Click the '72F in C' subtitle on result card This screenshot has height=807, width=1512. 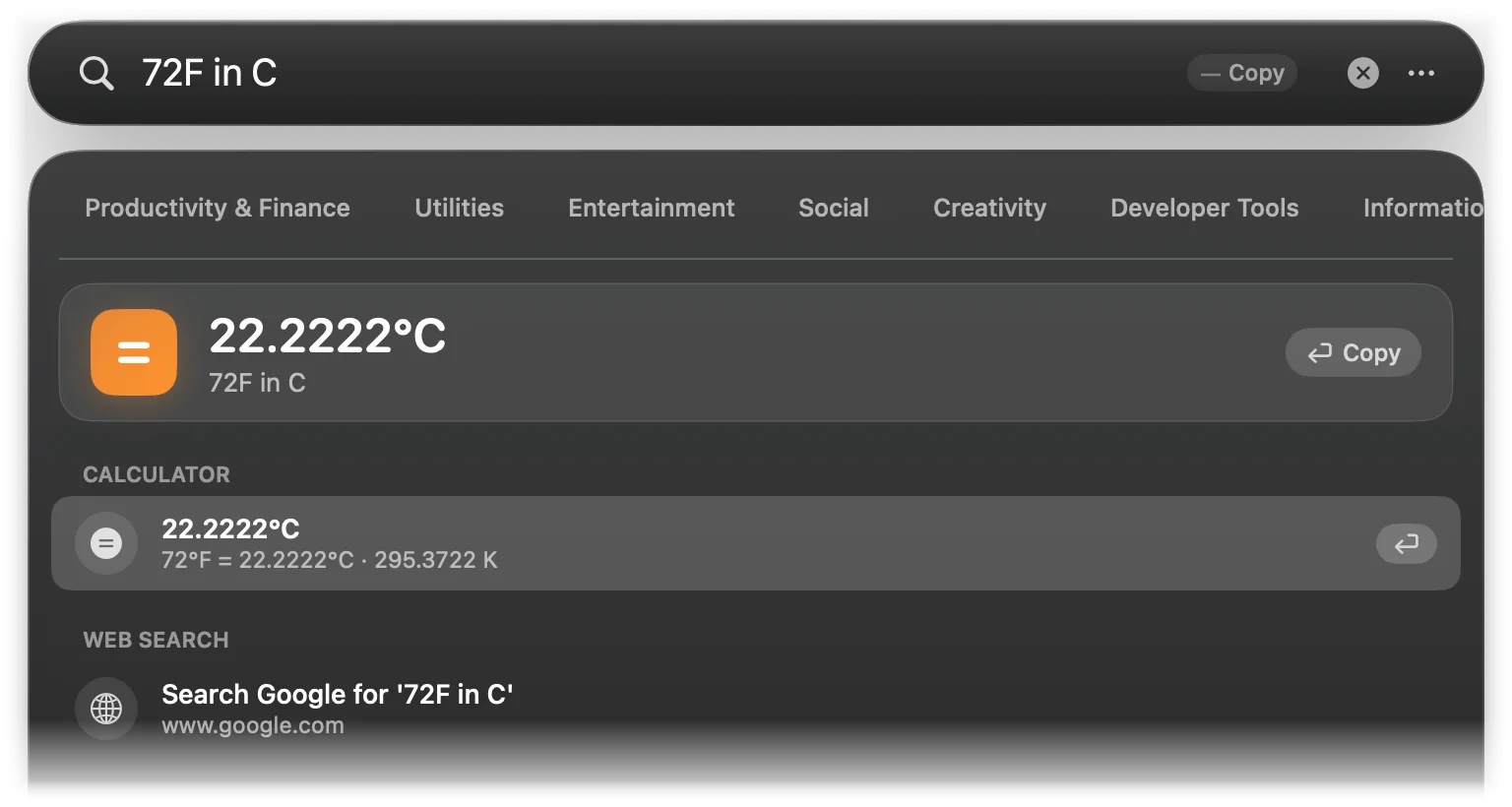(257, 383)
